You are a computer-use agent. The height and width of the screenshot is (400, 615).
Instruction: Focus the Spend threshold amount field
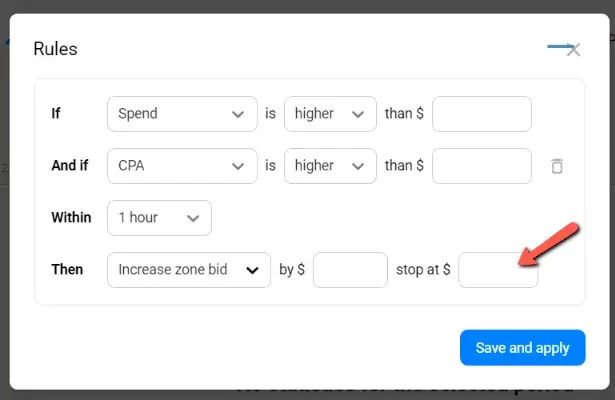(x=482, y=114)
